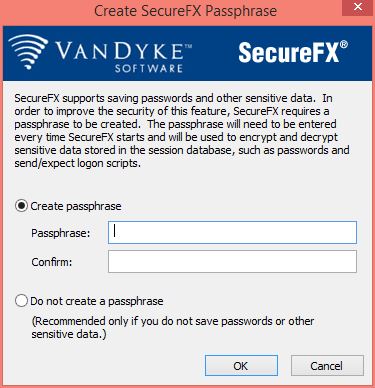Click the Cancel button
Screen dimensions: 375x388
(x=327, y=366)
